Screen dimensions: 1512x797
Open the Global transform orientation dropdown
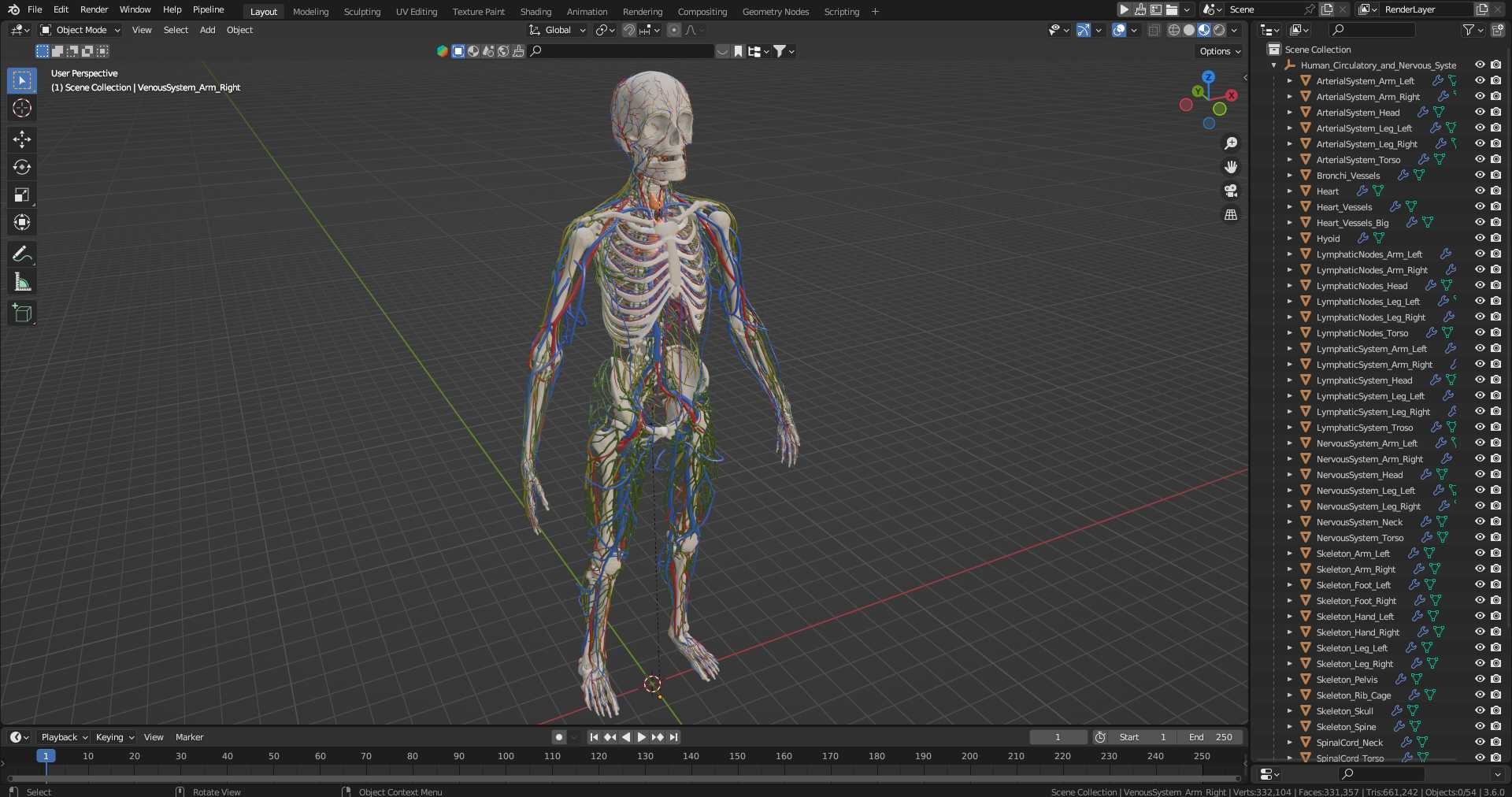coord(558,30)
